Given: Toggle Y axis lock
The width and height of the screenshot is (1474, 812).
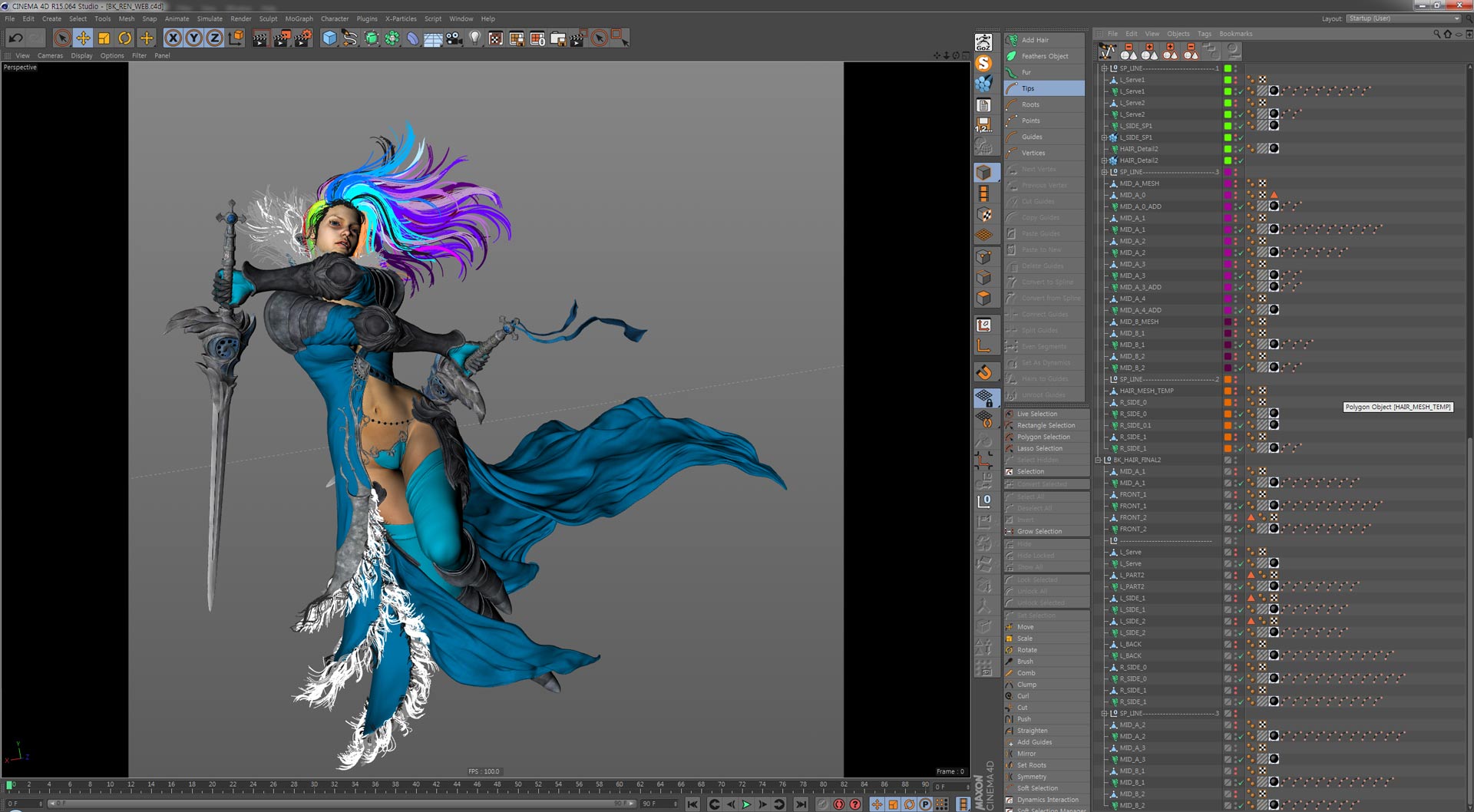Looking at the screenshot, I should [x=194, y=38].
